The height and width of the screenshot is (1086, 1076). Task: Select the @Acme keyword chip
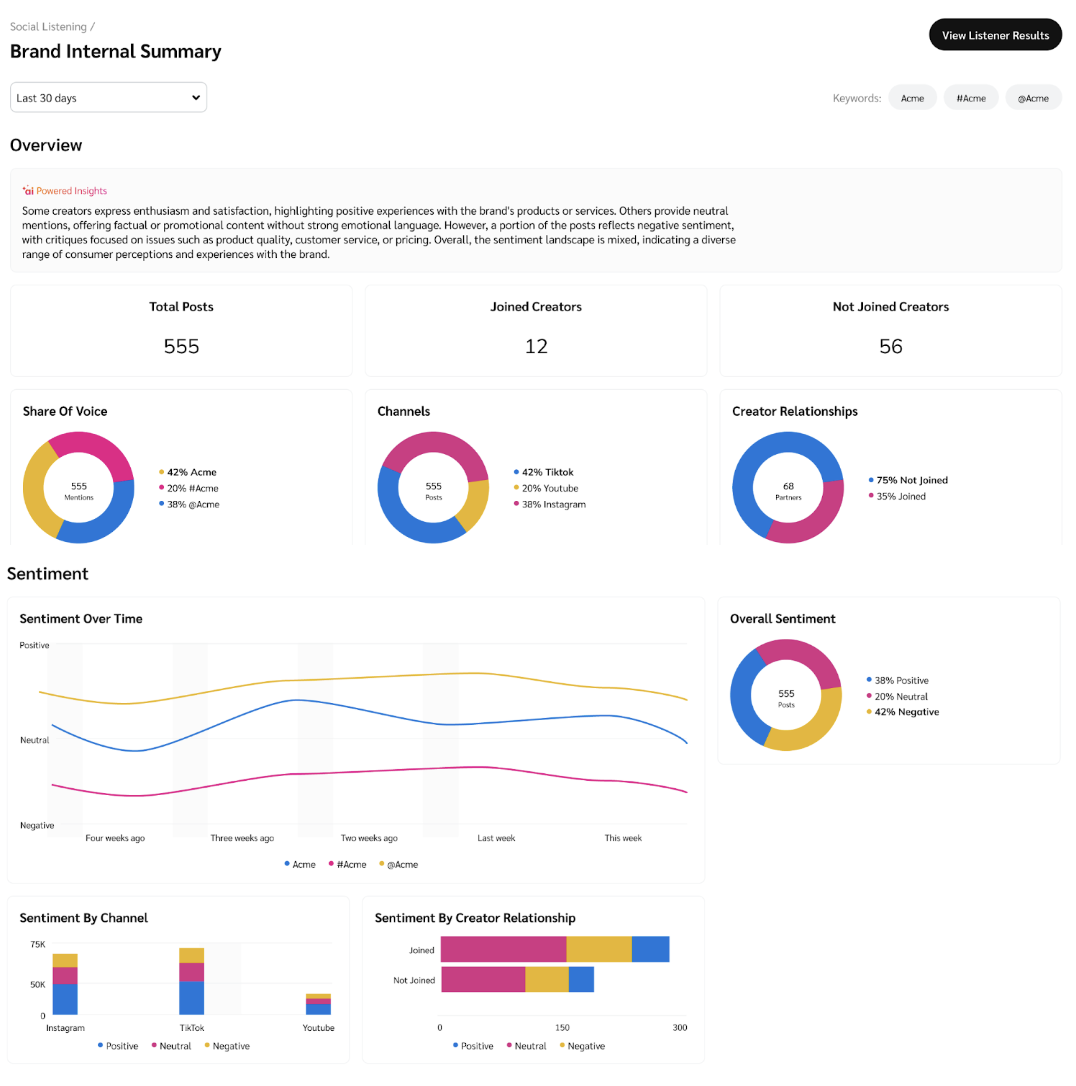[1033, 98]
